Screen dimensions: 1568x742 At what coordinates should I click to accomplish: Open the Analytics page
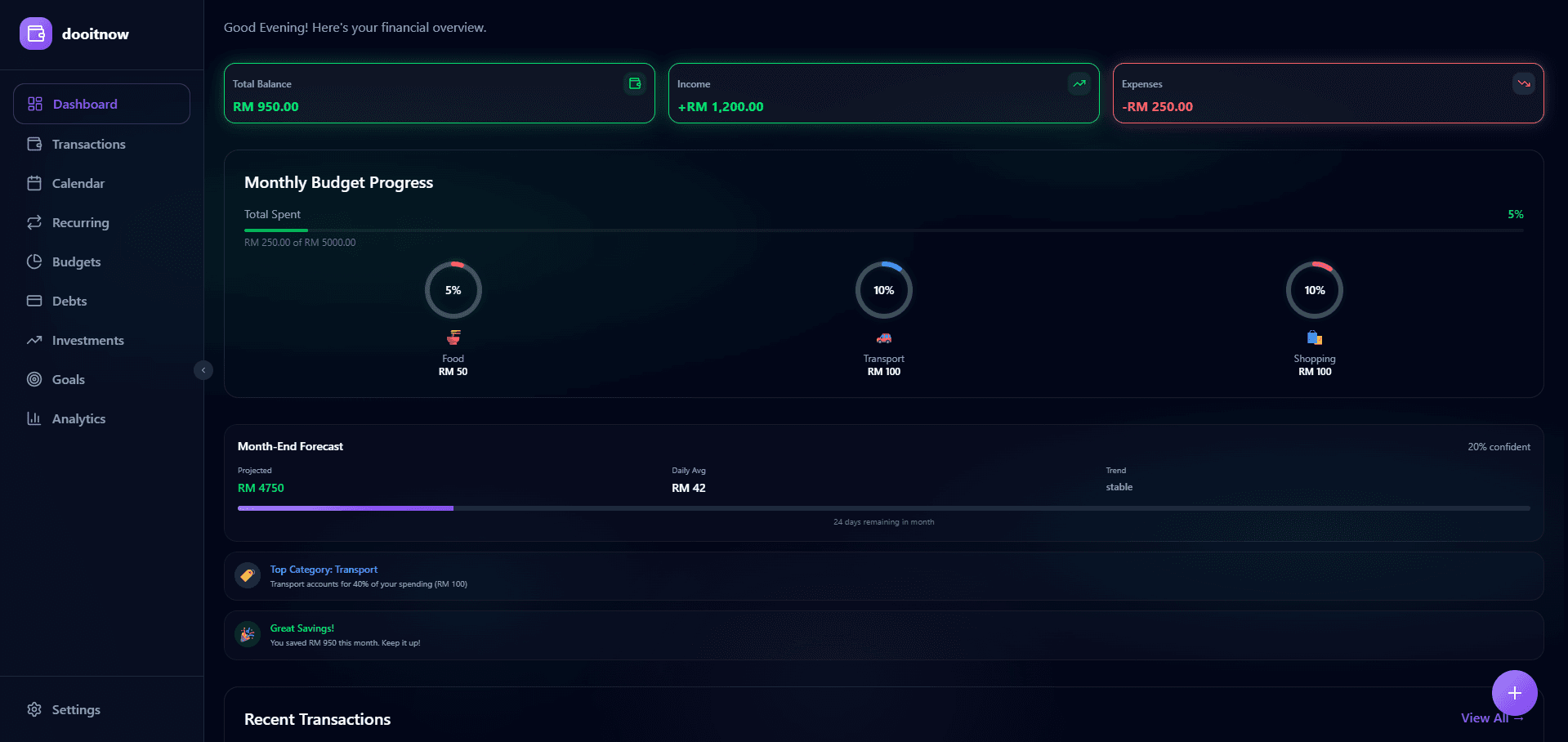78,418
